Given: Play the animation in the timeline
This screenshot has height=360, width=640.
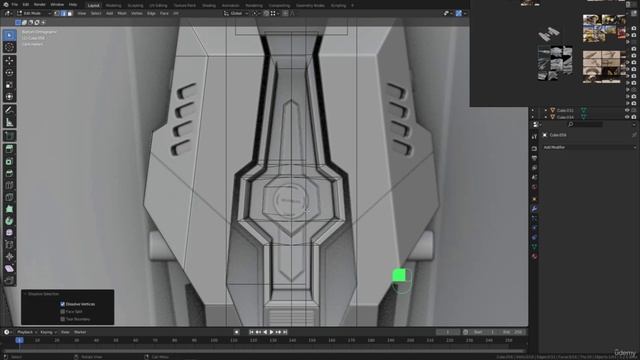Looking at the screenshot, I should 271,332.
